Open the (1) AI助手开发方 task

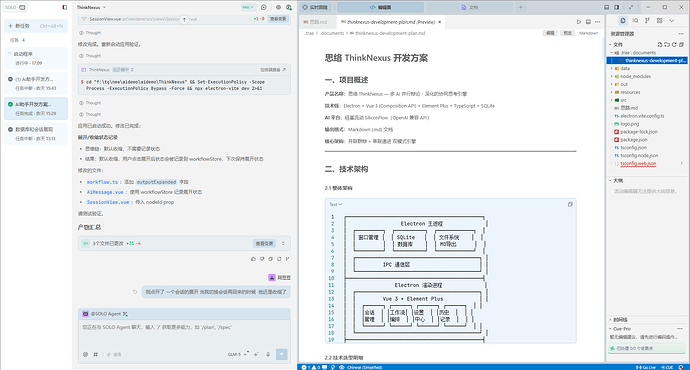(x=36, y=84)
